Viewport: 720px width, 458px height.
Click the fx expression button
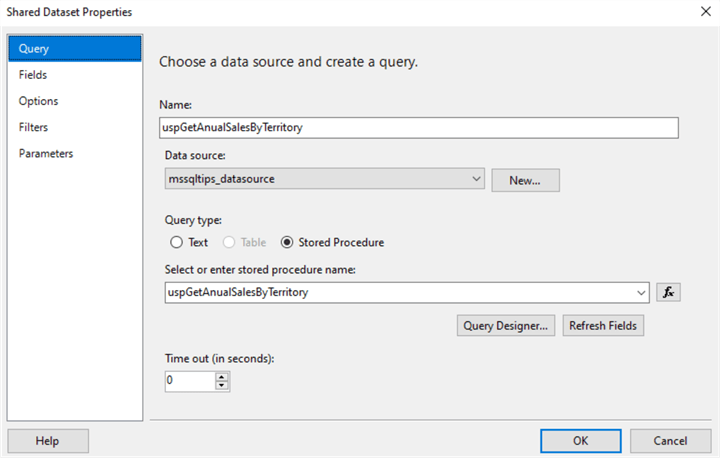[x=669, y=292]
